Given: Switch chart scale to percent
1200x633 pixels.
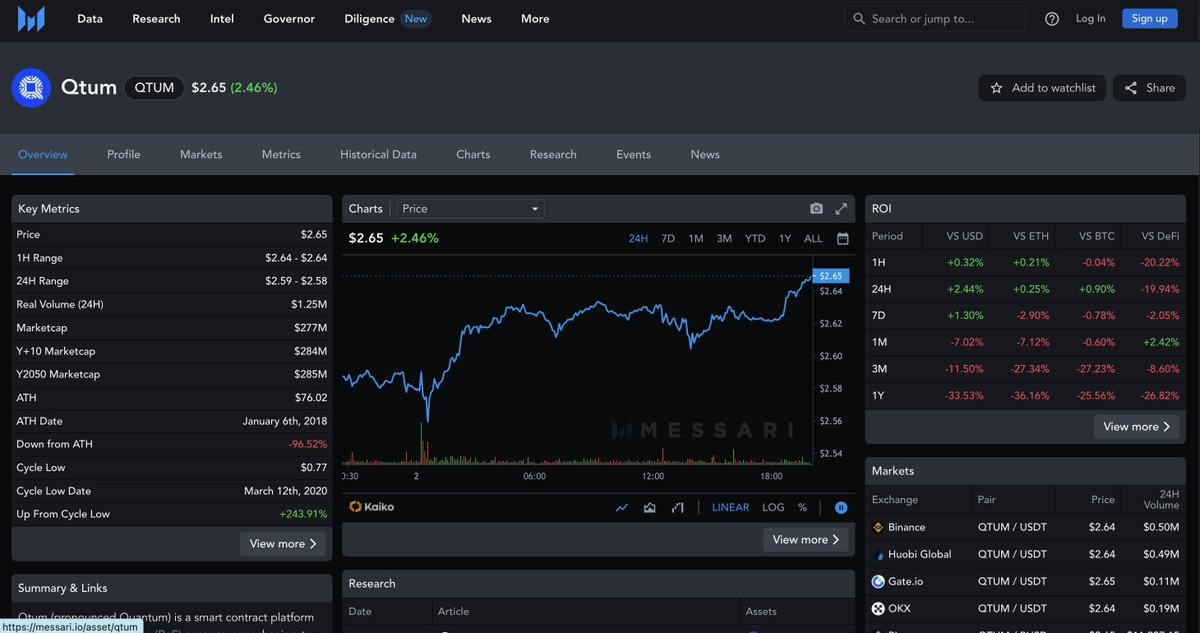Looking at the screenshot, I should pos(802,507).
